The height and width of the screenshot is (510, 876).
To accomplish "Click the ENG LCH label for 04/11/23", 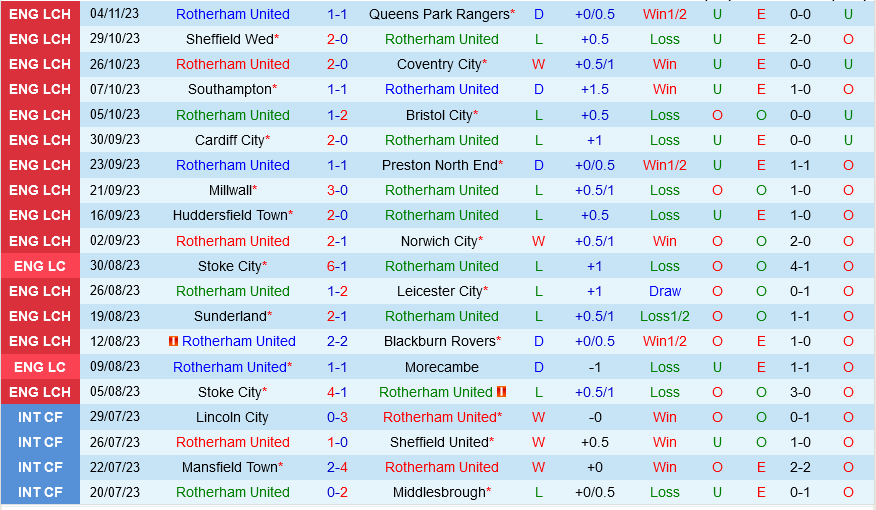I will tap(41, 14).
